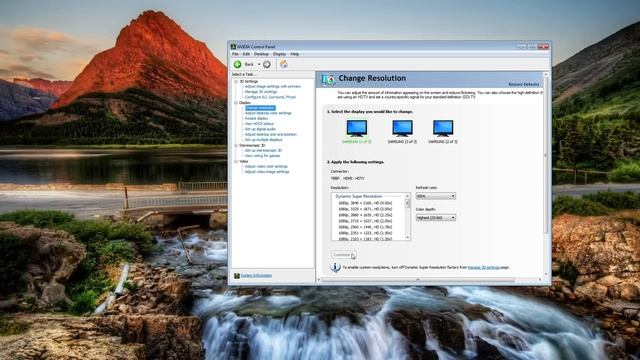Collapse the Display tree node
This screenshot has width=640, height=360.
pos(236,102)
